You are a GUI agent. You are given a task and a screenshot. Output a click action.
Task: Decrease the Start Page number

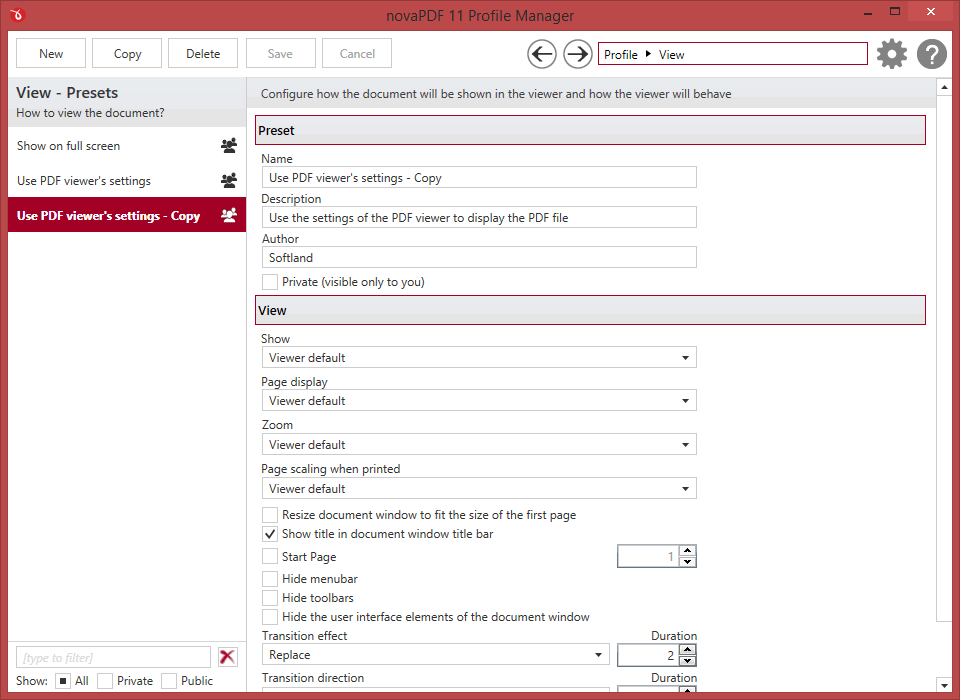[x=688, y=562]
